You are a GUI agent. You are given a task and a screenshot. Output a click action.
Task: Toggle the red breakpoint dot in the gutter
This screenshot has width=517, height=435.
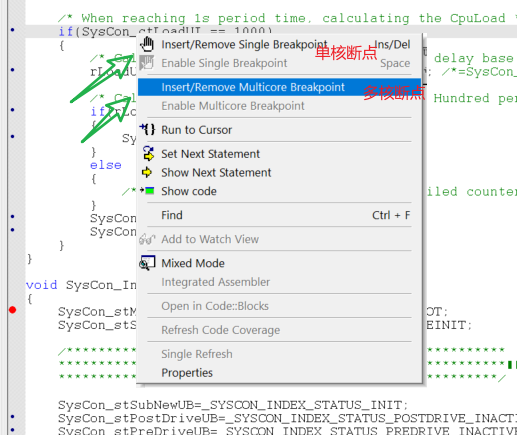pos(13,310)
